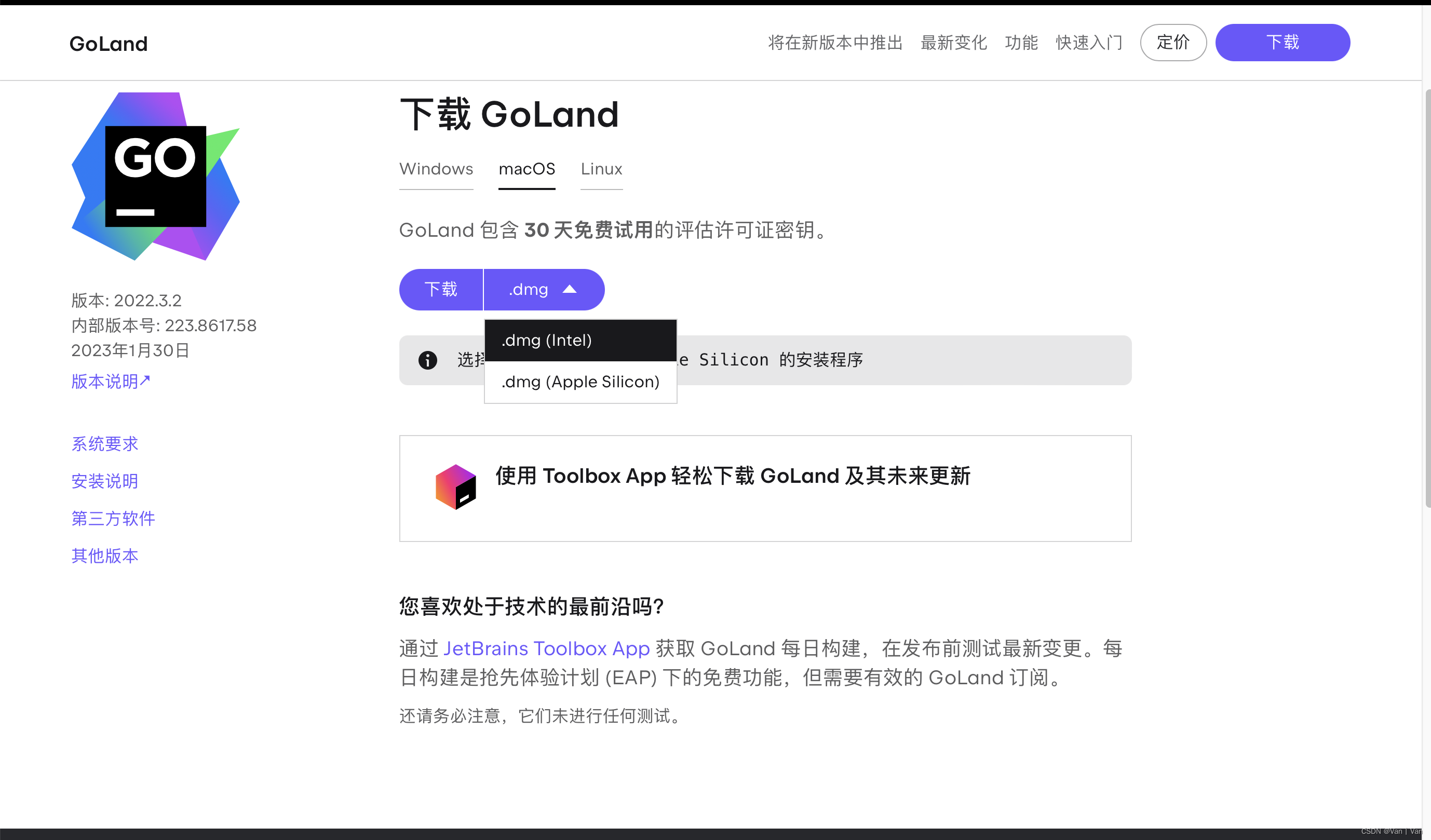Screen dimensions: 1431x840
Task: Click the 定价 outlined button
Action: [1173, 43]
